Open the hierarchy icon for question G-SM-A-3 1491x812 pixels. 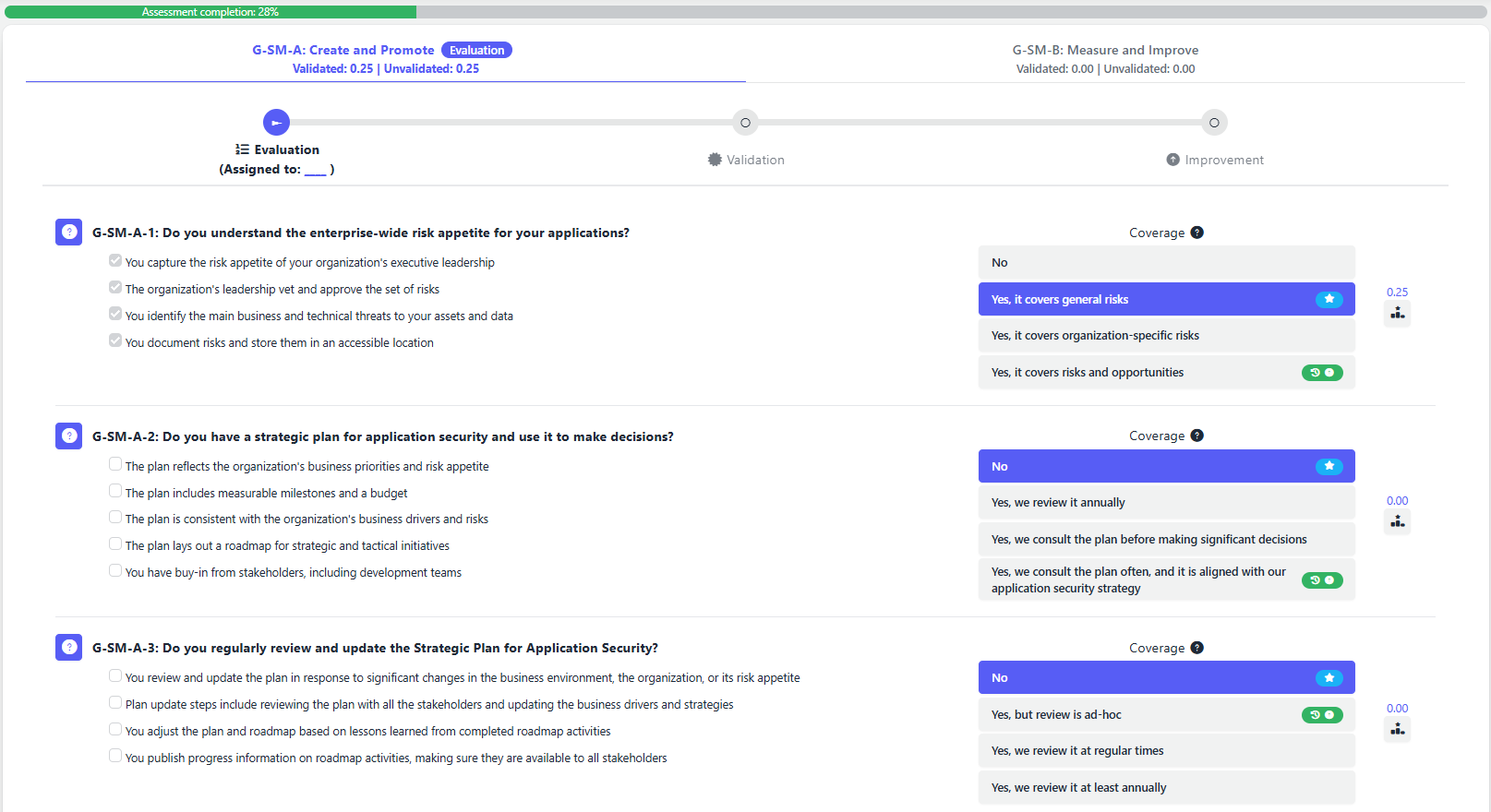pos(1398,730)
